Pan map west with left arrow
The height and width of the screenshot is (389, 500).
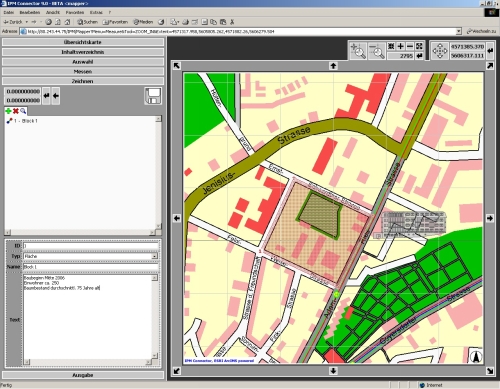pos(177,218)
